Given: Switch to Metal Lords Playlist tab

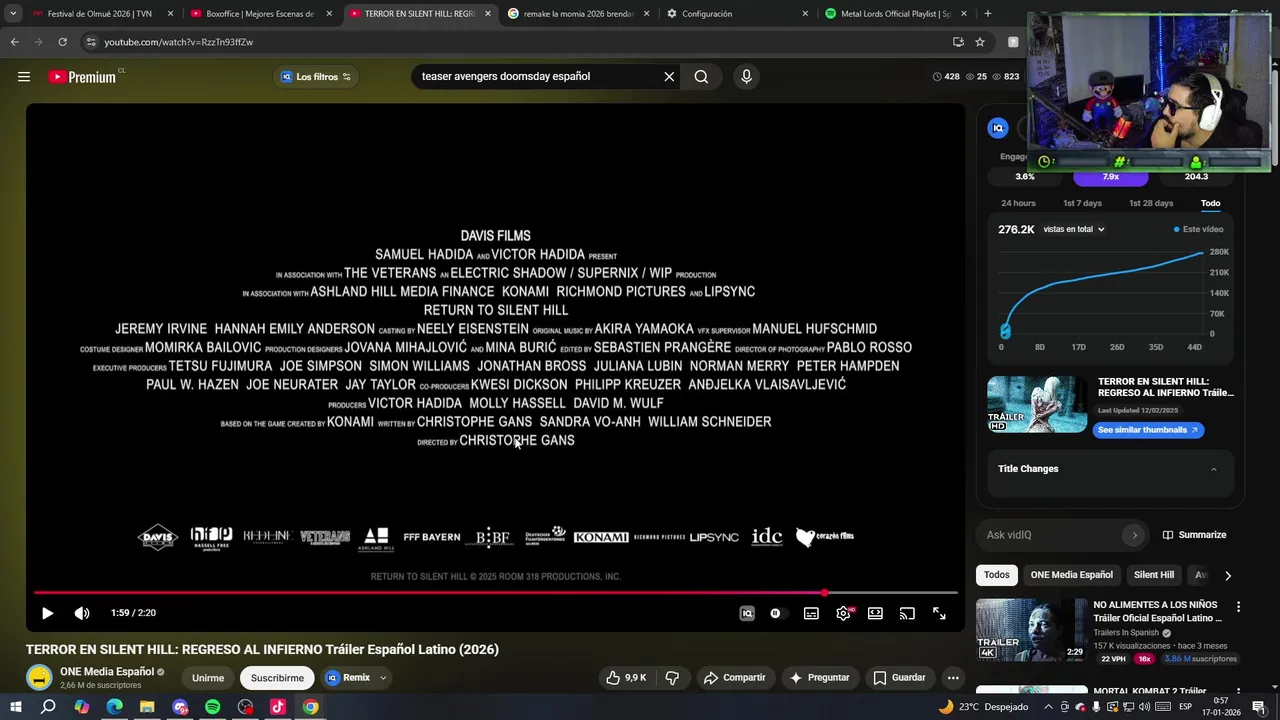Looking at the screenshot, I should (895, 14).
